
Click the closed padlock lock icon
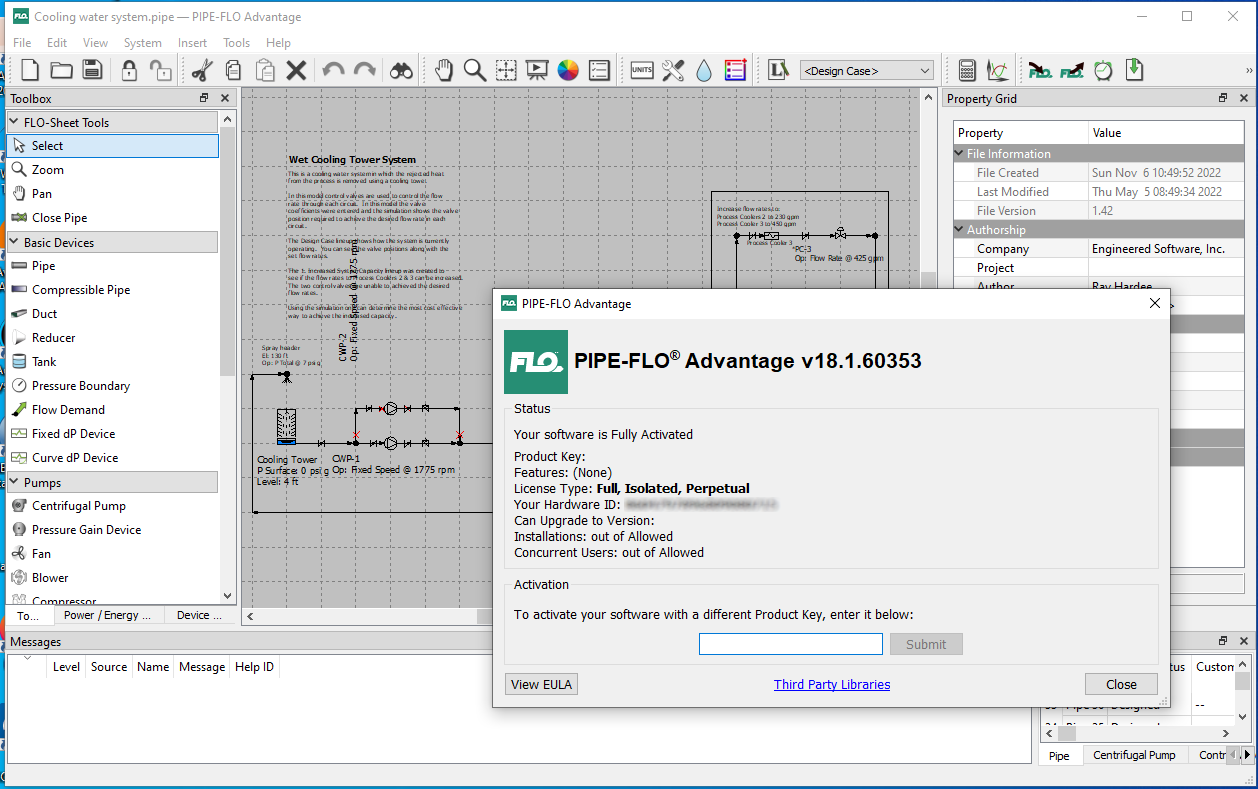[129, 70]
